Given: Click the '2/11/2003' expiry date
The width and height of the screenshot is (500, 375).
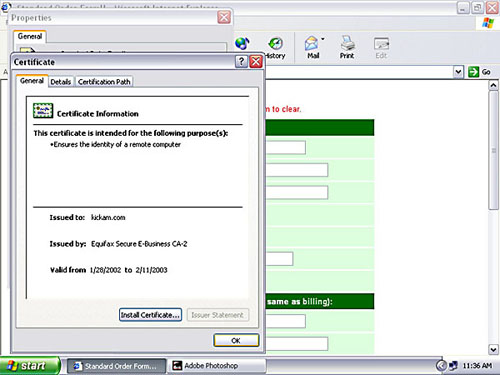Looking at the screenshot, I should pos(151,270).
